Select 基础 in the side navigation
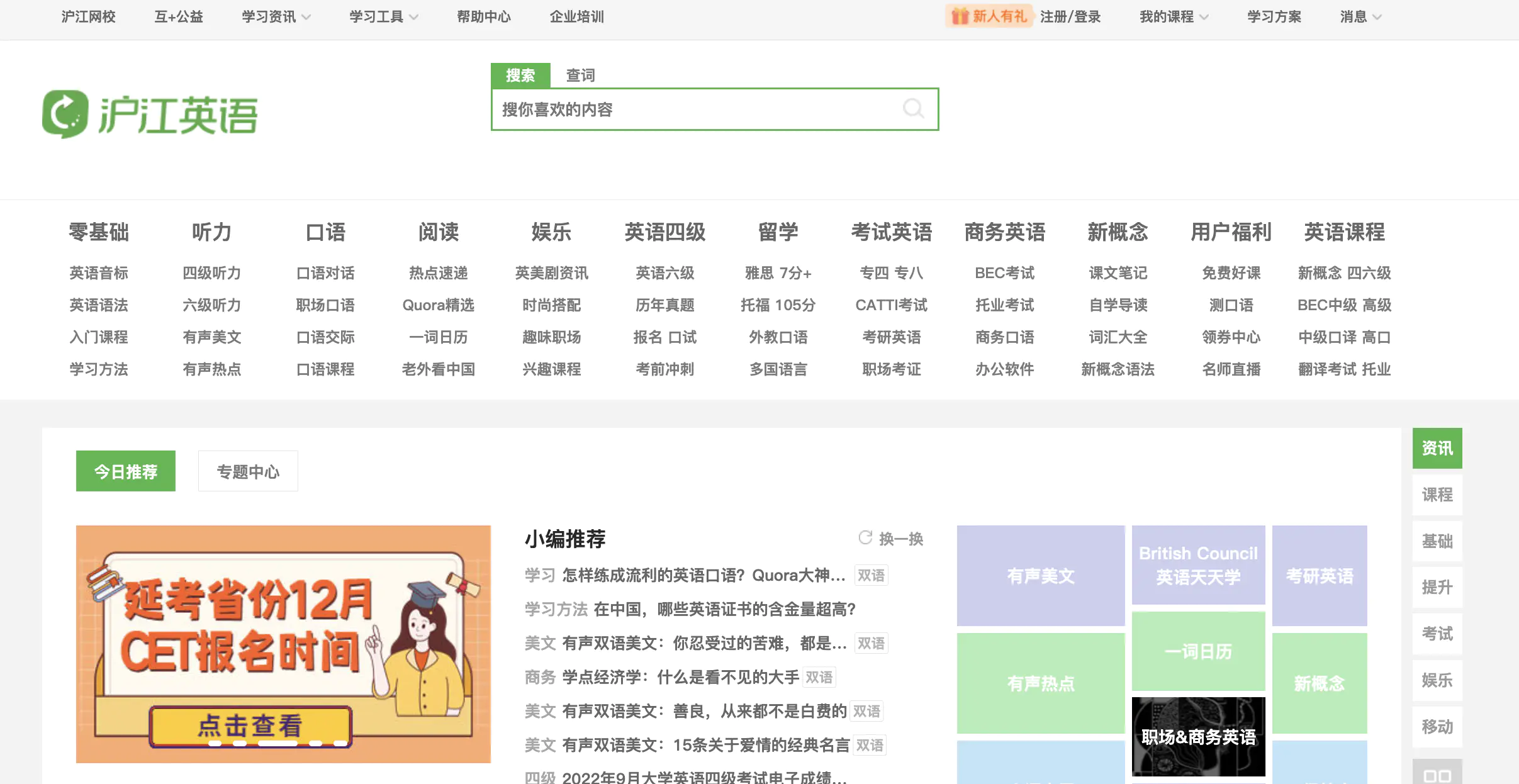1519x784 pixels. click(x=1437, y=541)
